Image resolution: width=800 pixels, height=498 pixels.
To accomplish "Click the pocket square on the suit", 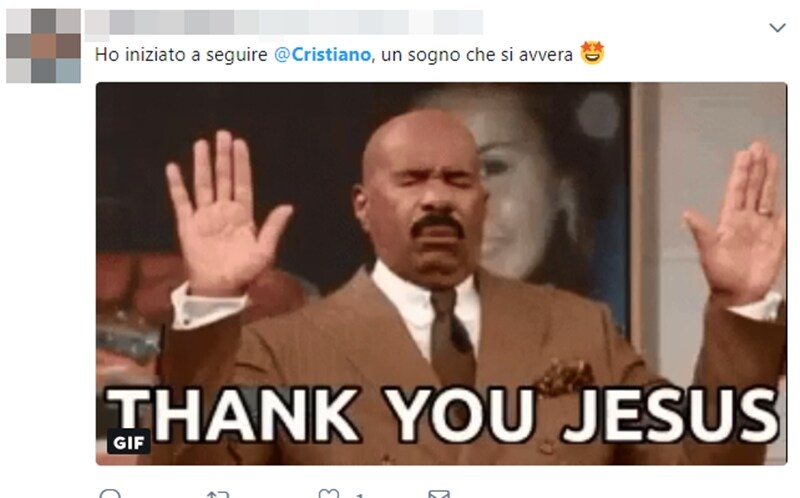I will (x=564, y=377).
